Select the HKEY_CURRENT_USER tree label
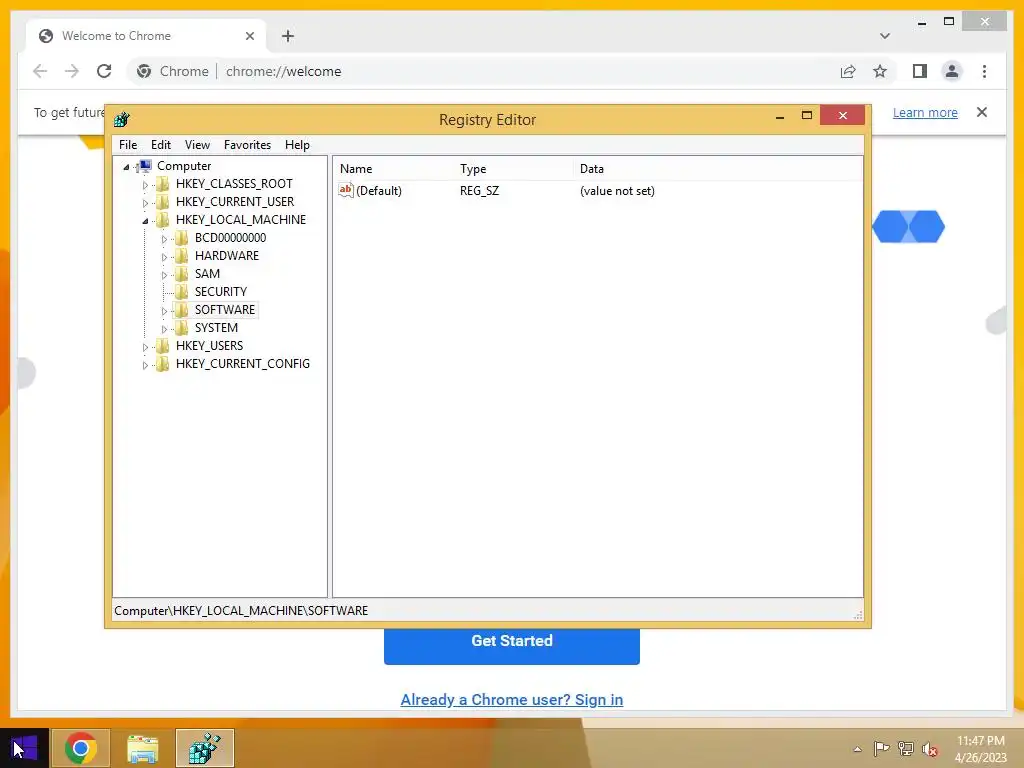 pos(234,202)
